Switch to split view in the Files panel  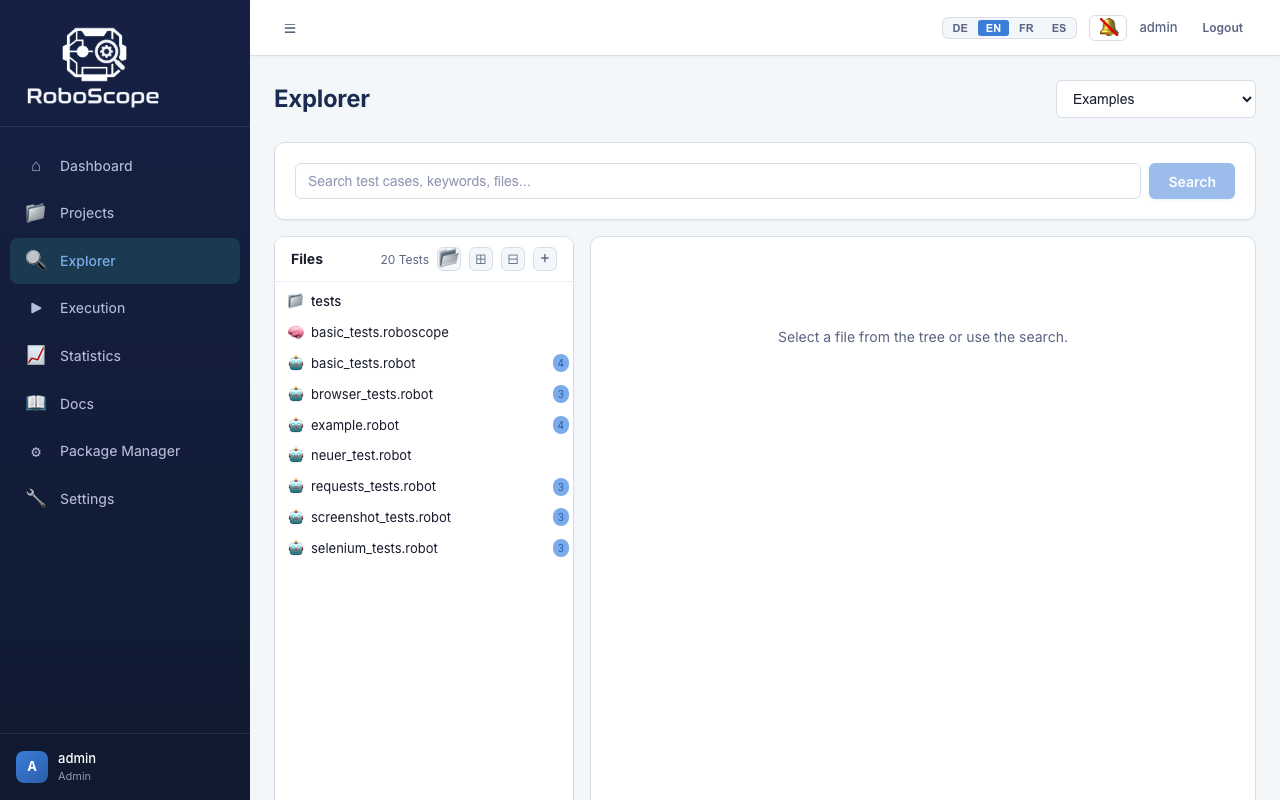pyautogui.click(x=513, y=258)
